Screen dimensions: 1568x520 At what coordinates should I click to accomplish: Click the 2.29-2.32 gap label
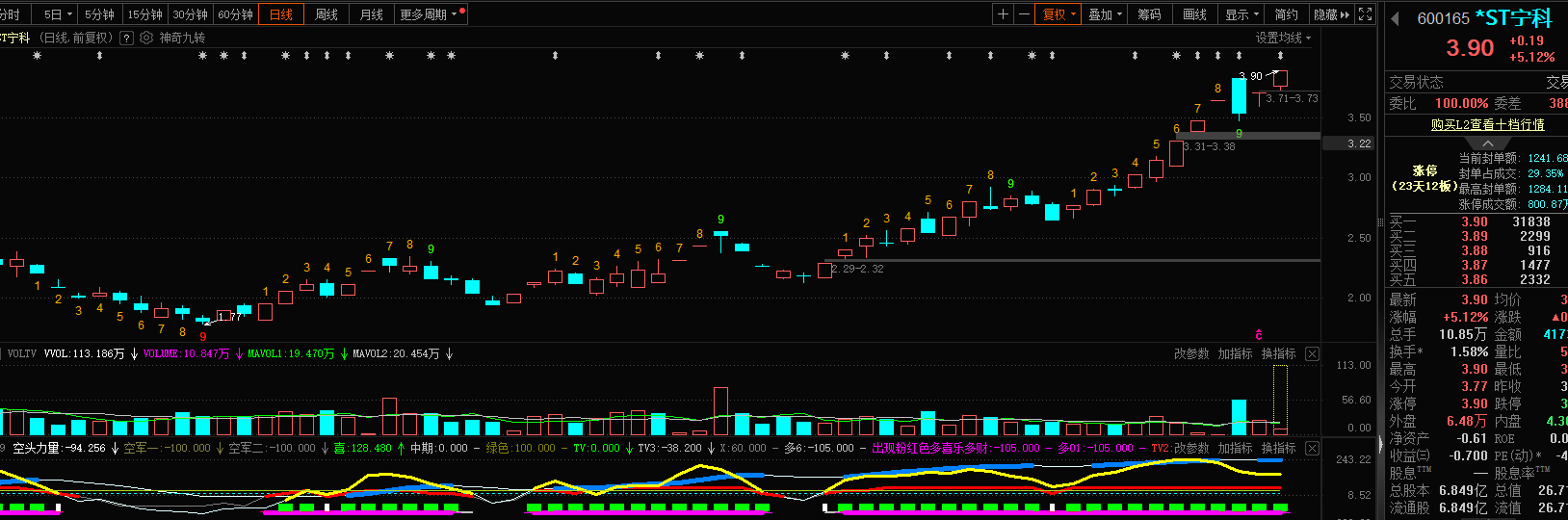(856, 269)
